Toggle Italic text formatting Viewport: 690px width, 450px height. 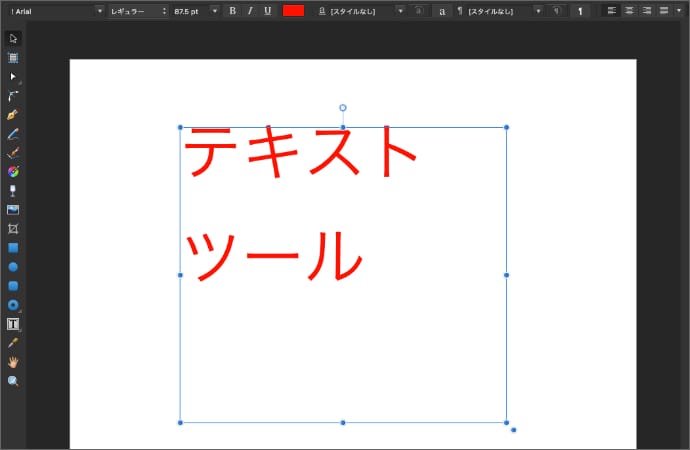click(x=249, y=10)
